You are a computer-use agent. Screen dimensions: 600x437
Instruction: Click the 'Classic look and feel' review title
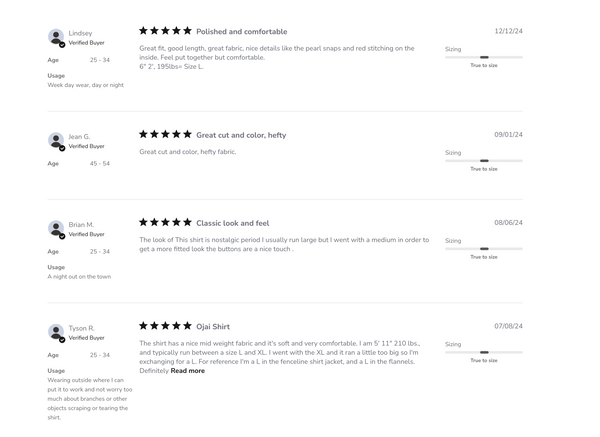[232, 223]
